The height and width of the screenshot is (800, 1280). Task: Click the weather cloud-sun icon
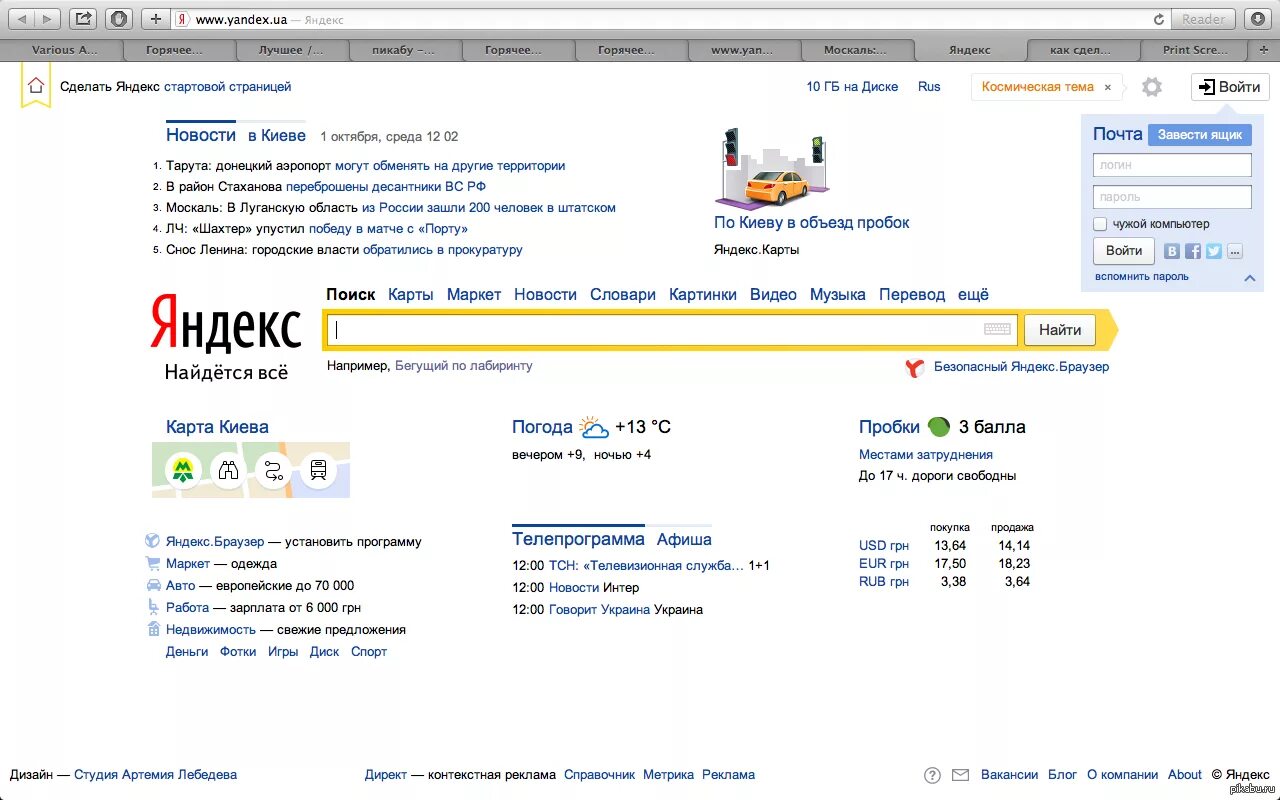click(594, 427)
